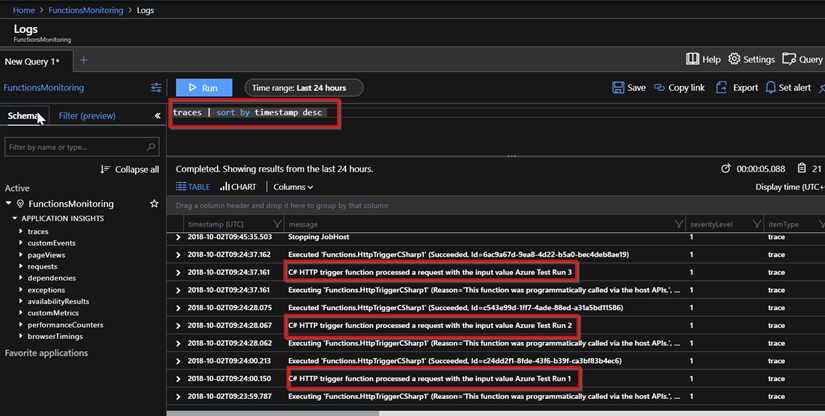Switch to Filter (preview) tab
The height and width of the screenshot is (416, 825).
tap(87, 116)
